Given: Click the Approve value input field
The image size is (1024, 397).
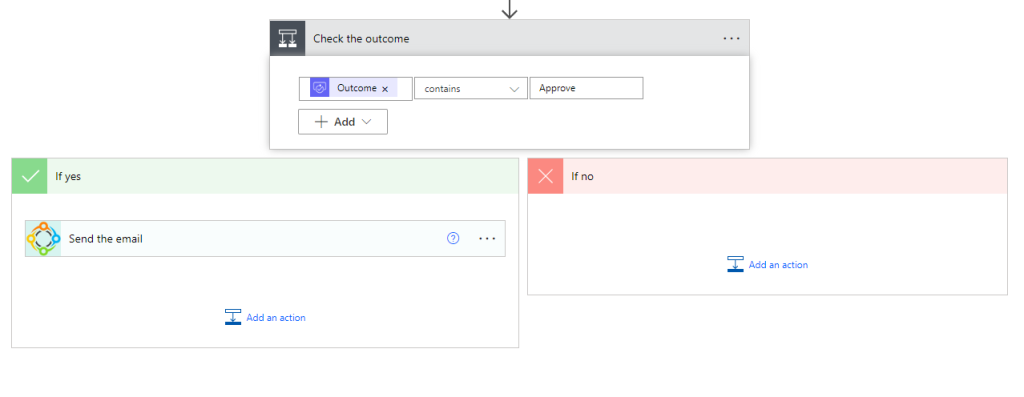Looking at the screenshot, I should coord(586,88).
